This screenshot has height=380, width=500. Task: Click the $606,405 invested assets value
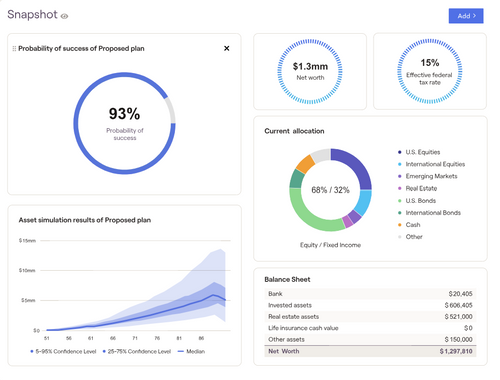click(458, 305)
